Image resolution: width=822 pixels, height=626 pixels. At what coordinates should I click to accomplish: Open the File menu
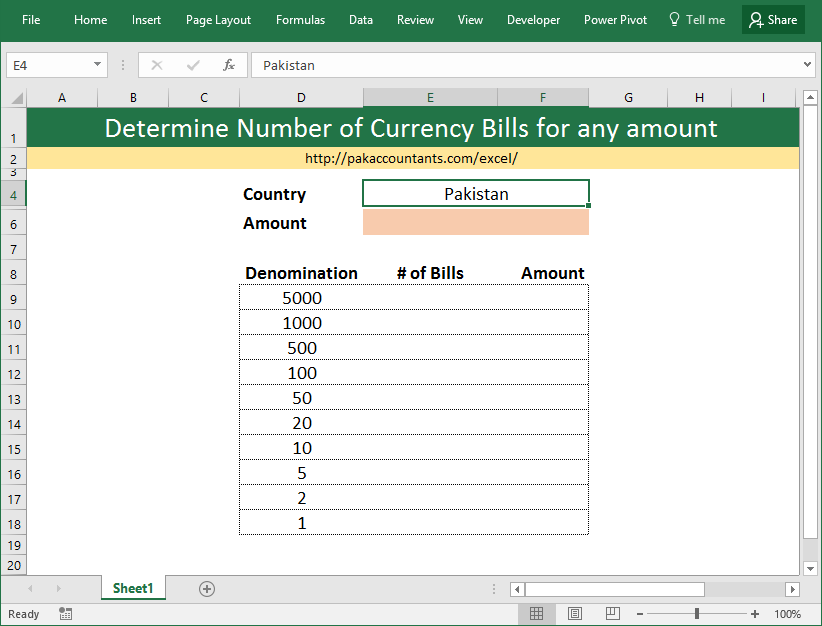[x=31, y=20]
